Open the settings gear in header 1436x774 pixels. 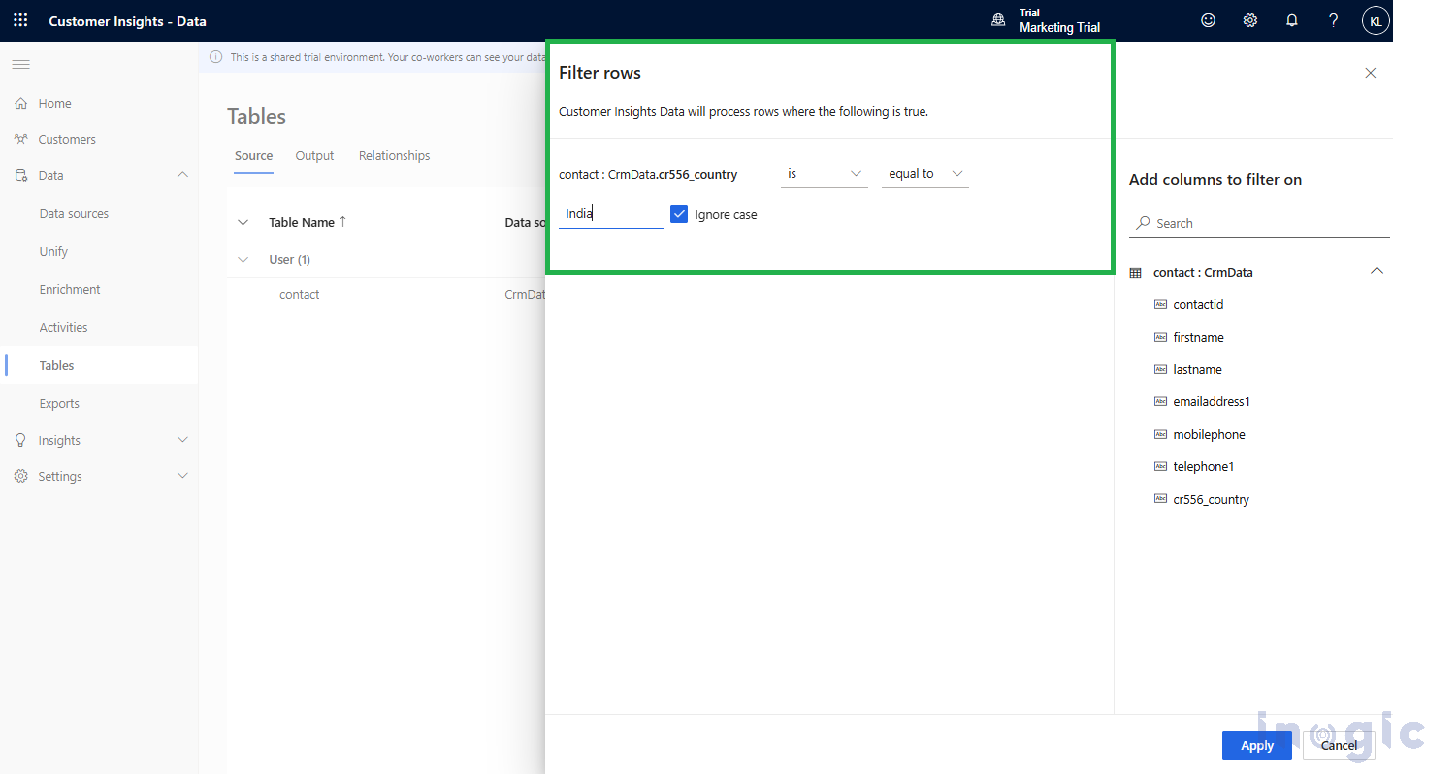[x=1250, y=20]
